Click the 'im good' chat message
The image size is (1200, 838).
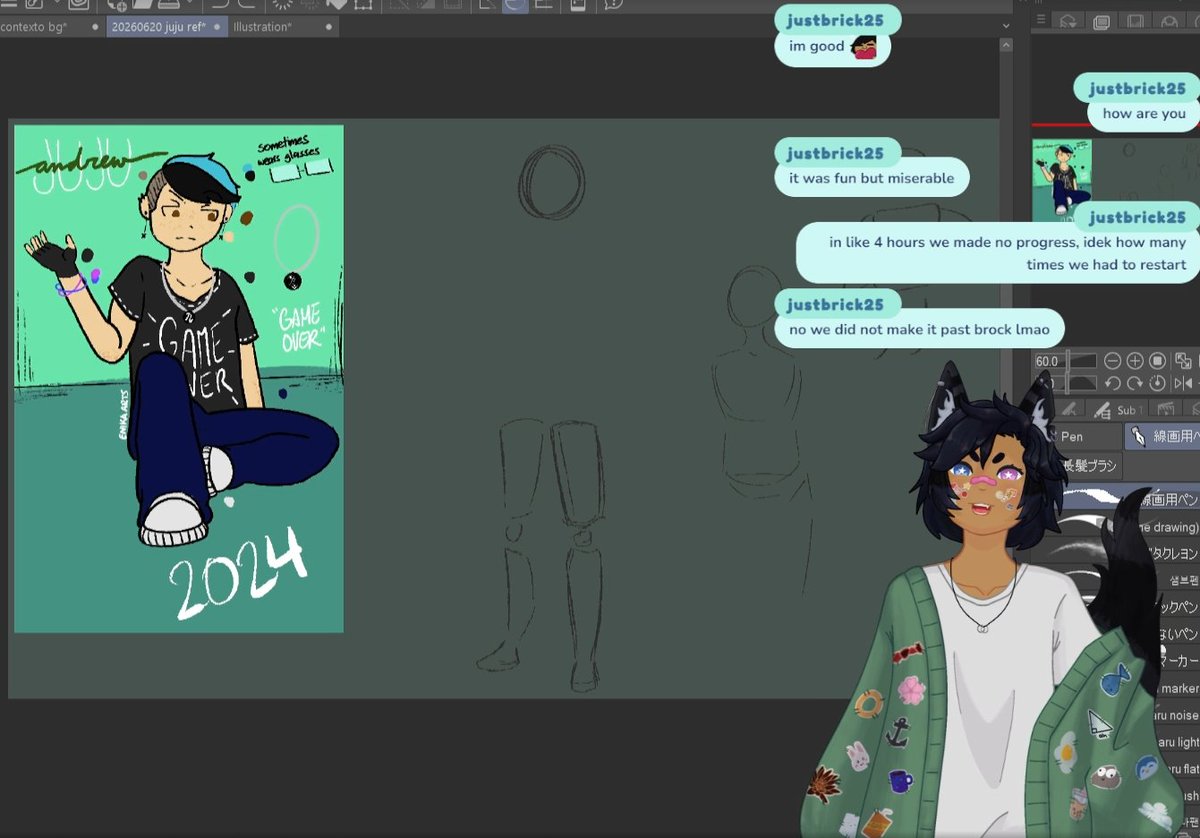[x=833, y=46]
